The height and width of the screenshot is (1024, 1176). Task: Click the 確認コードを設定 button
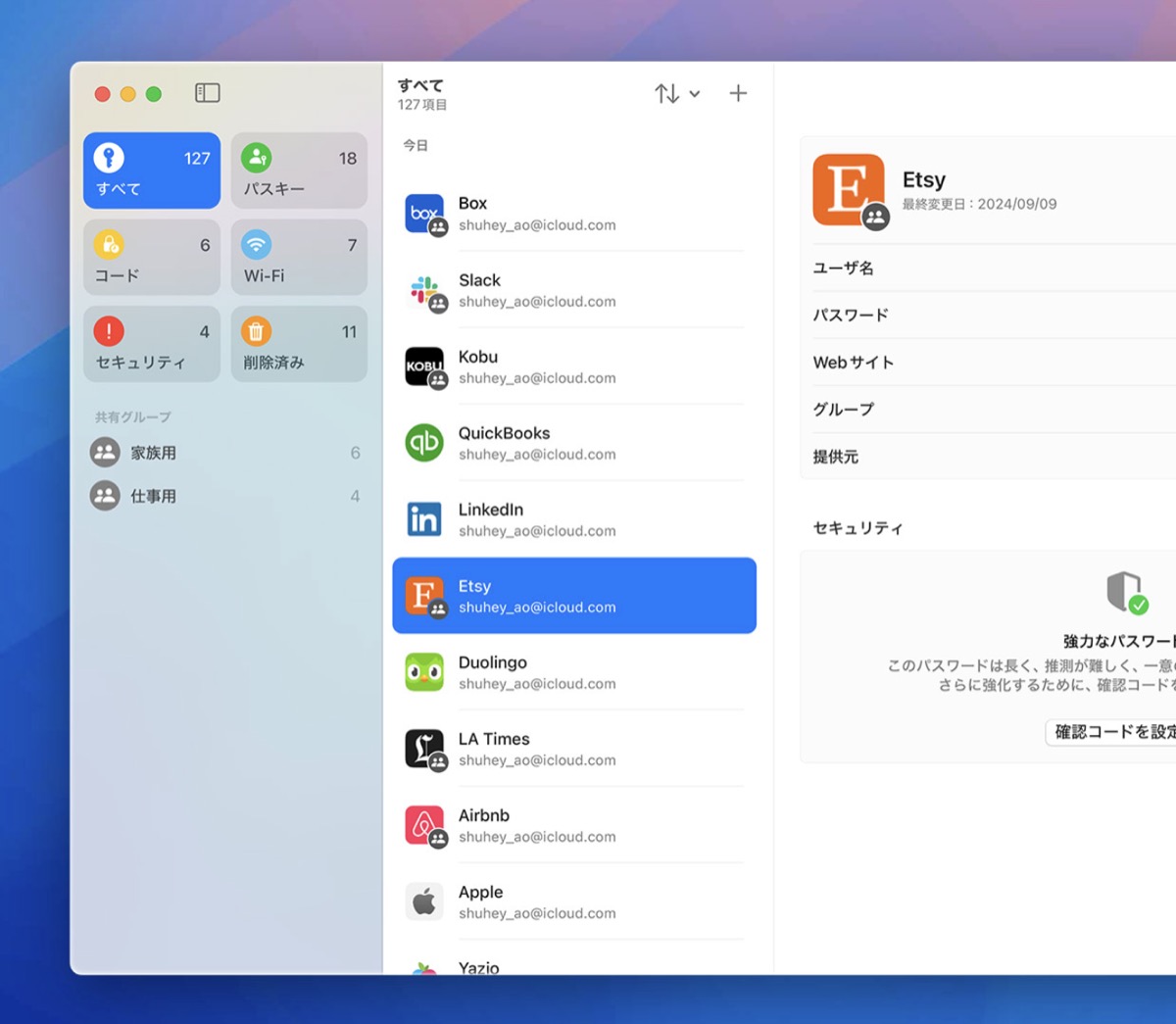click(1112, 732)
